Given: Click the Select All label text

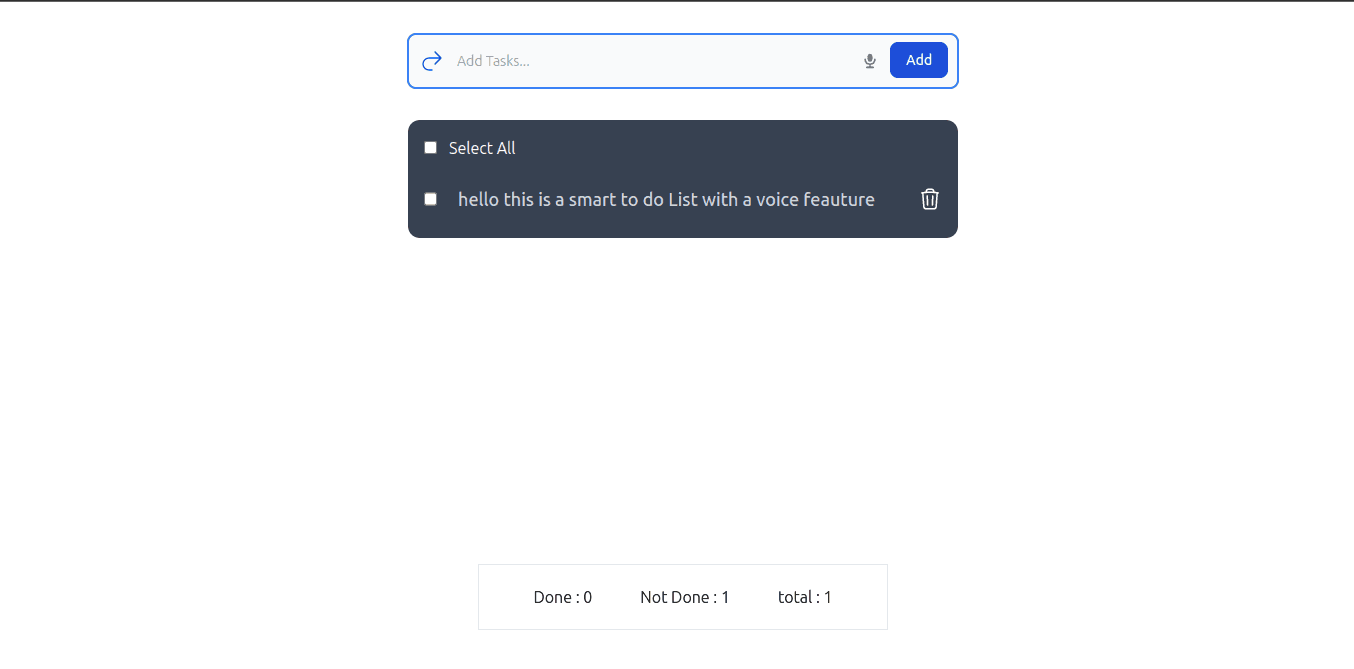Looking at the screenshot, I should 482,147.
